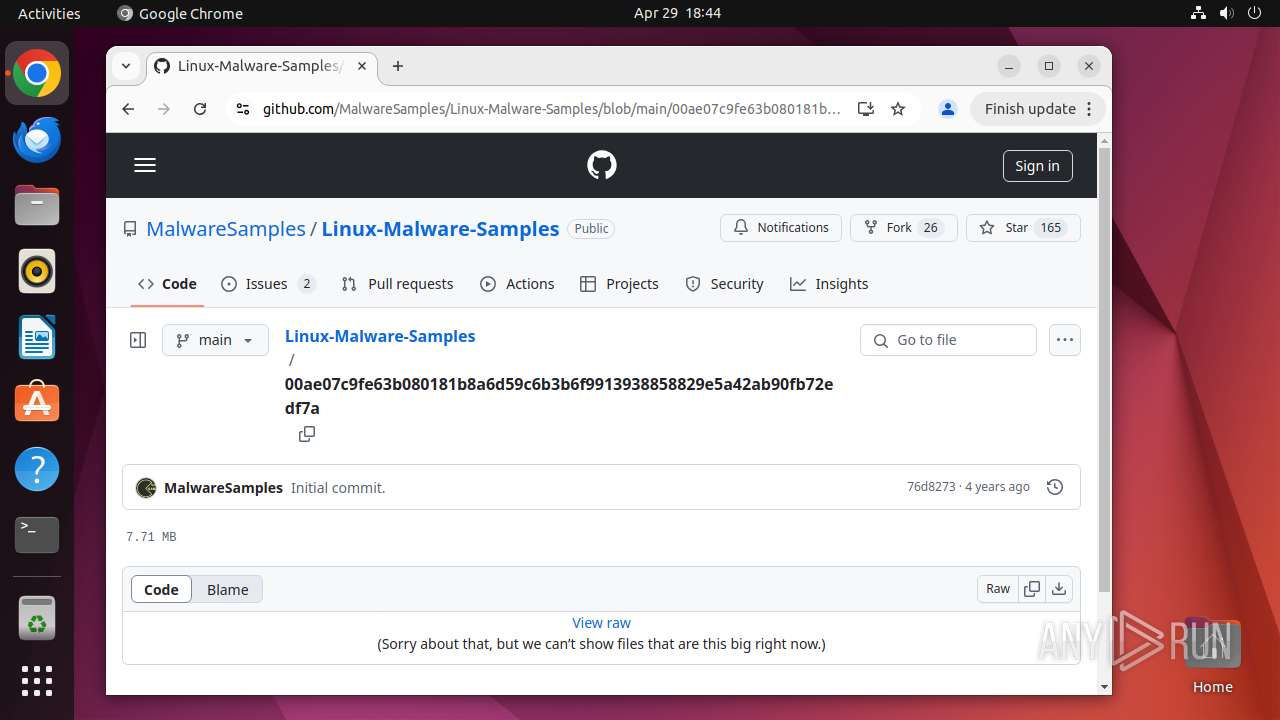Open Chrome profile avatar menu
The width and height of the screenshot is (1280, 720).
[948, 109]
